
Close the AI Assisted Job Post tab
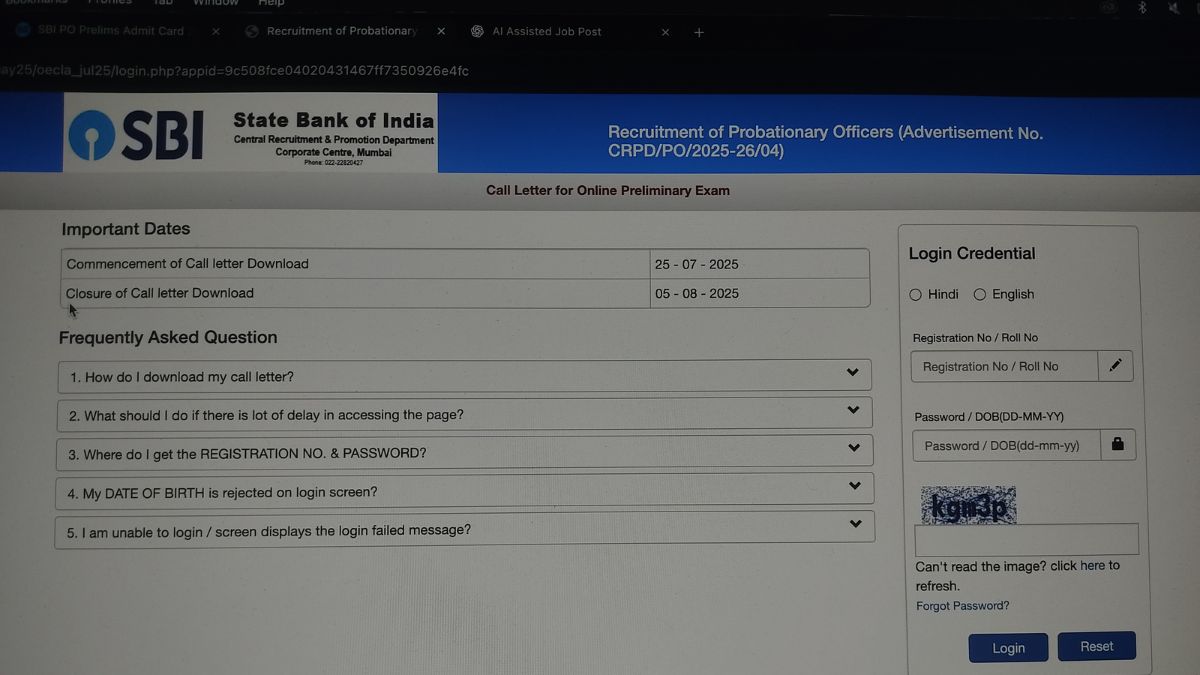(665, 32)
